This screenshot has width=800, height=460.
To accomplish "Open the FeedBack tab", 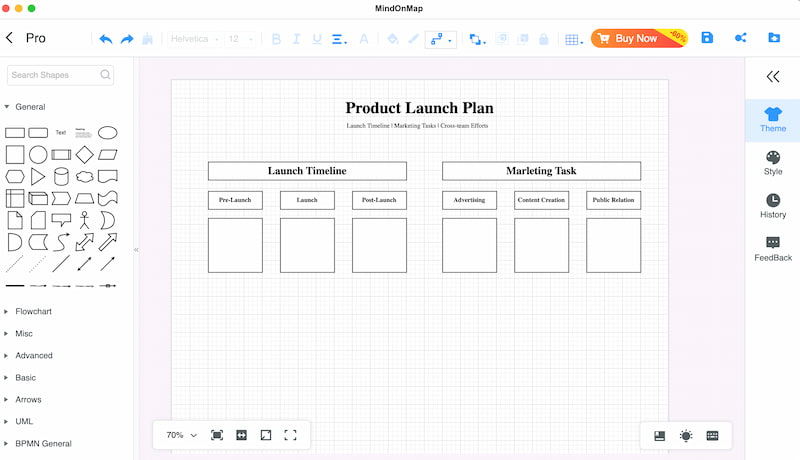I will pyautogui.click(x=772, y=249).
